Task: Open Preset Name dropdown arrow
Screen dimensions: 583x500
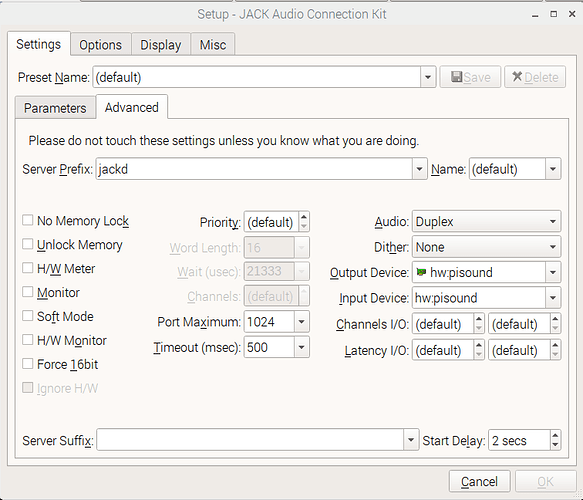Action: pos(428,77)
